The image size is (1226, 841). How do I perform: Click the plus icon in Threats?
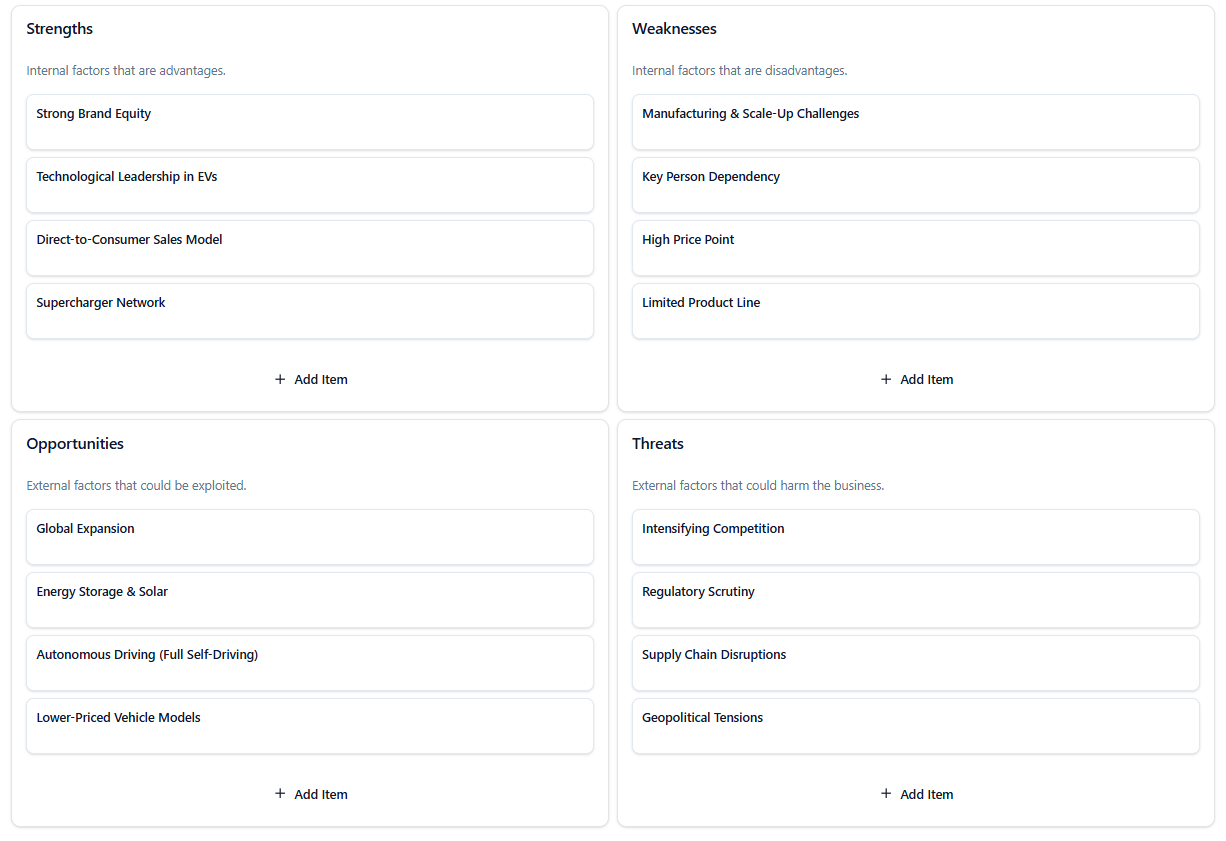tap(886, 794)
